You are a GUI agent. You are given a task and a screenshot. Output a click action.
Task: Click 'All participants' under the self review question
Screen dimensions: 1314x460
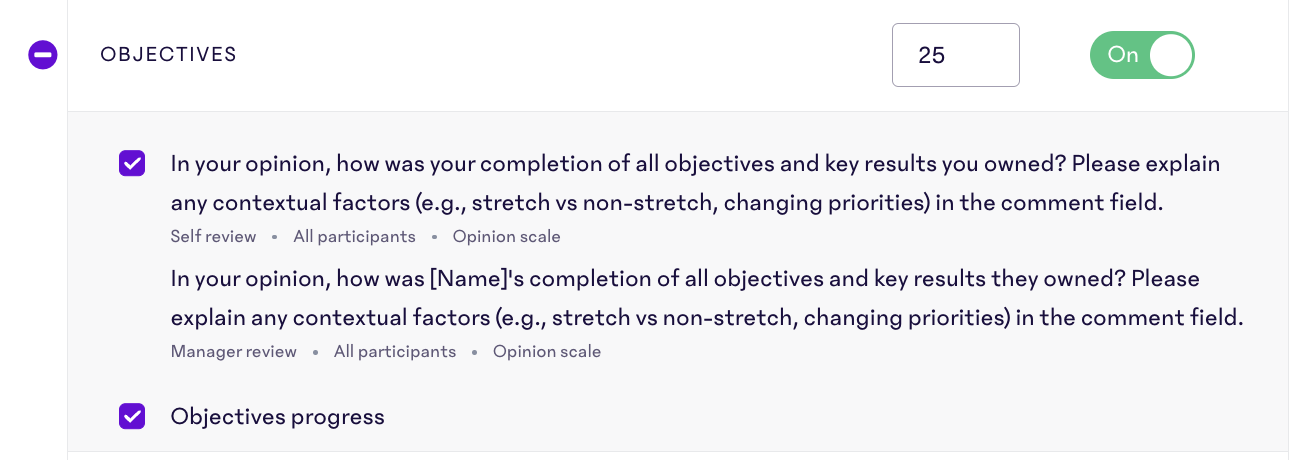point(354,237)
